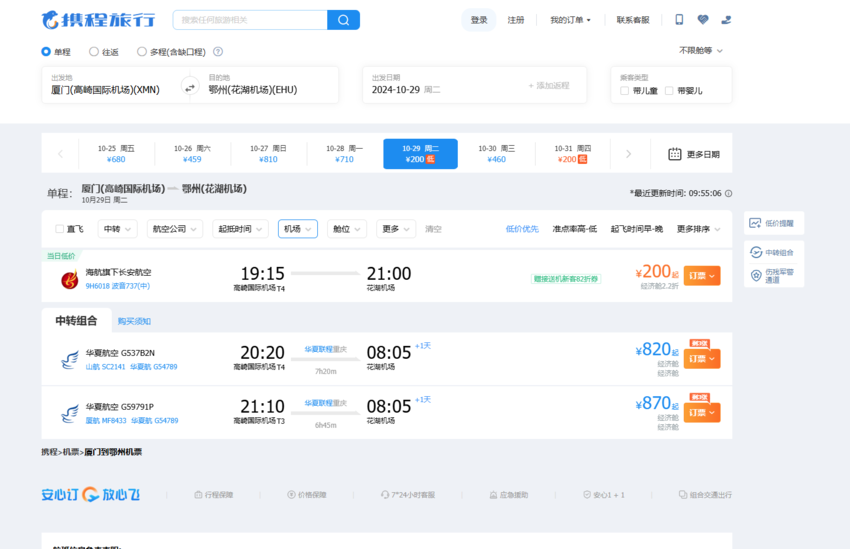Click the heart favorites icon in header
Image resolution: width=850 pixels, height=549 pixels.
(703, 20)
